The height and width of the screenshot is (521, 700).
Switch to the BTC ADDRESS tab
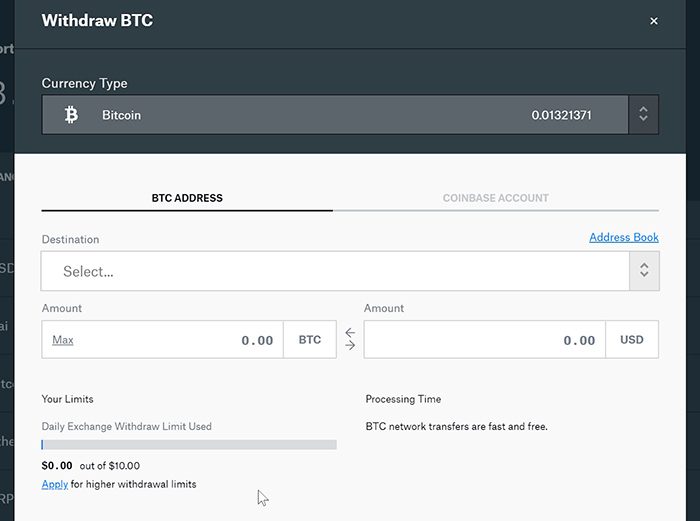[x=187, y=198]
